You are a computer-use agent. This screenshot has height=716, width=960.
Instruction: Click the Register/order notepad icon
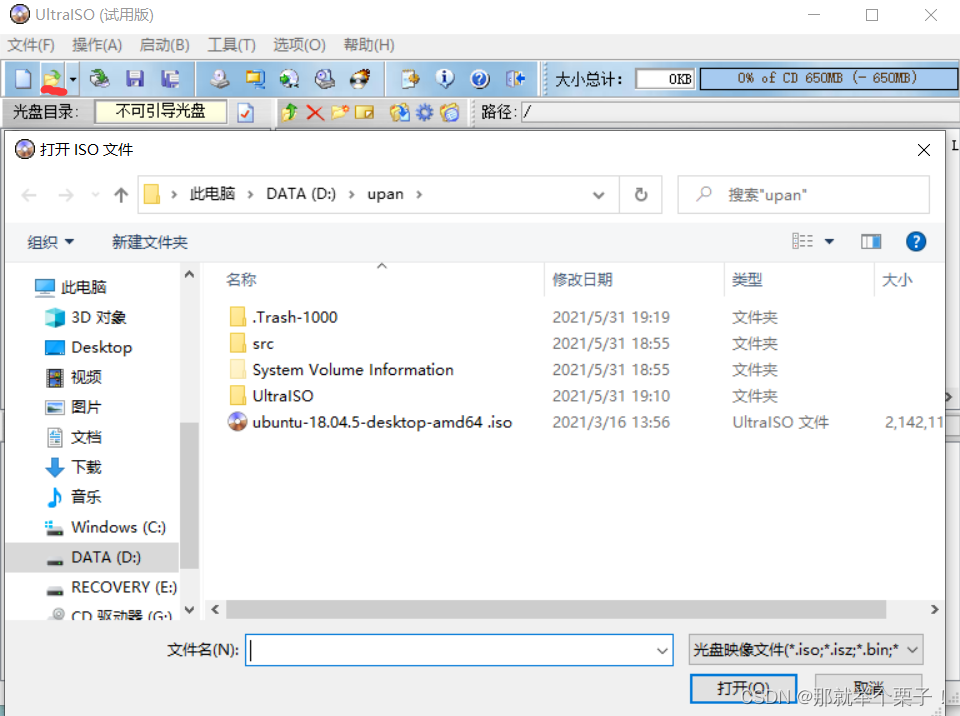(x=410, y=78)
